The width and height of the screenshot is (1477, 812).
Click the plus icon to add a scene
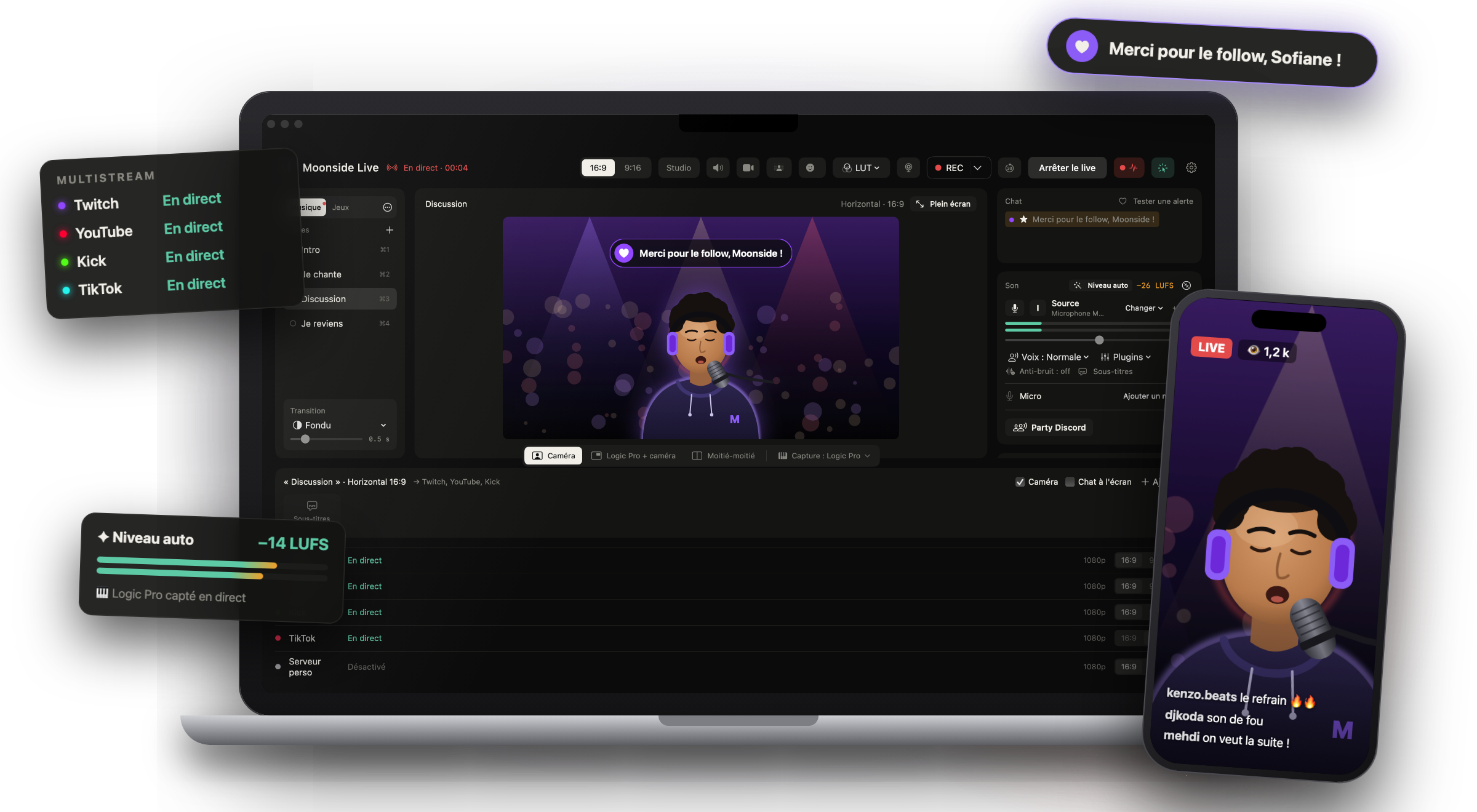[390, 230]
